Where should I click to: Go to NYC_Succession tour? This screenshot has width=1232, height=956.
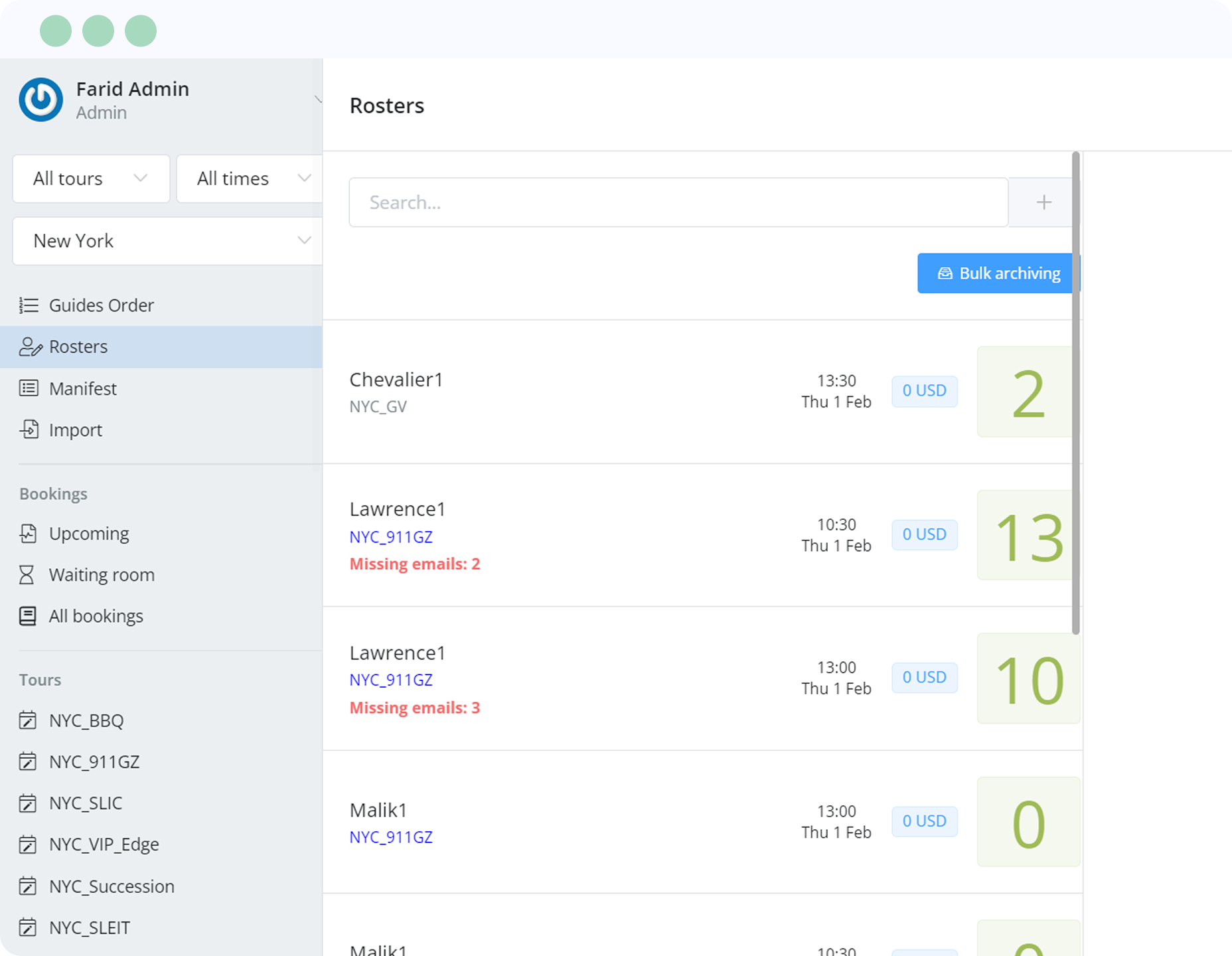112,886
